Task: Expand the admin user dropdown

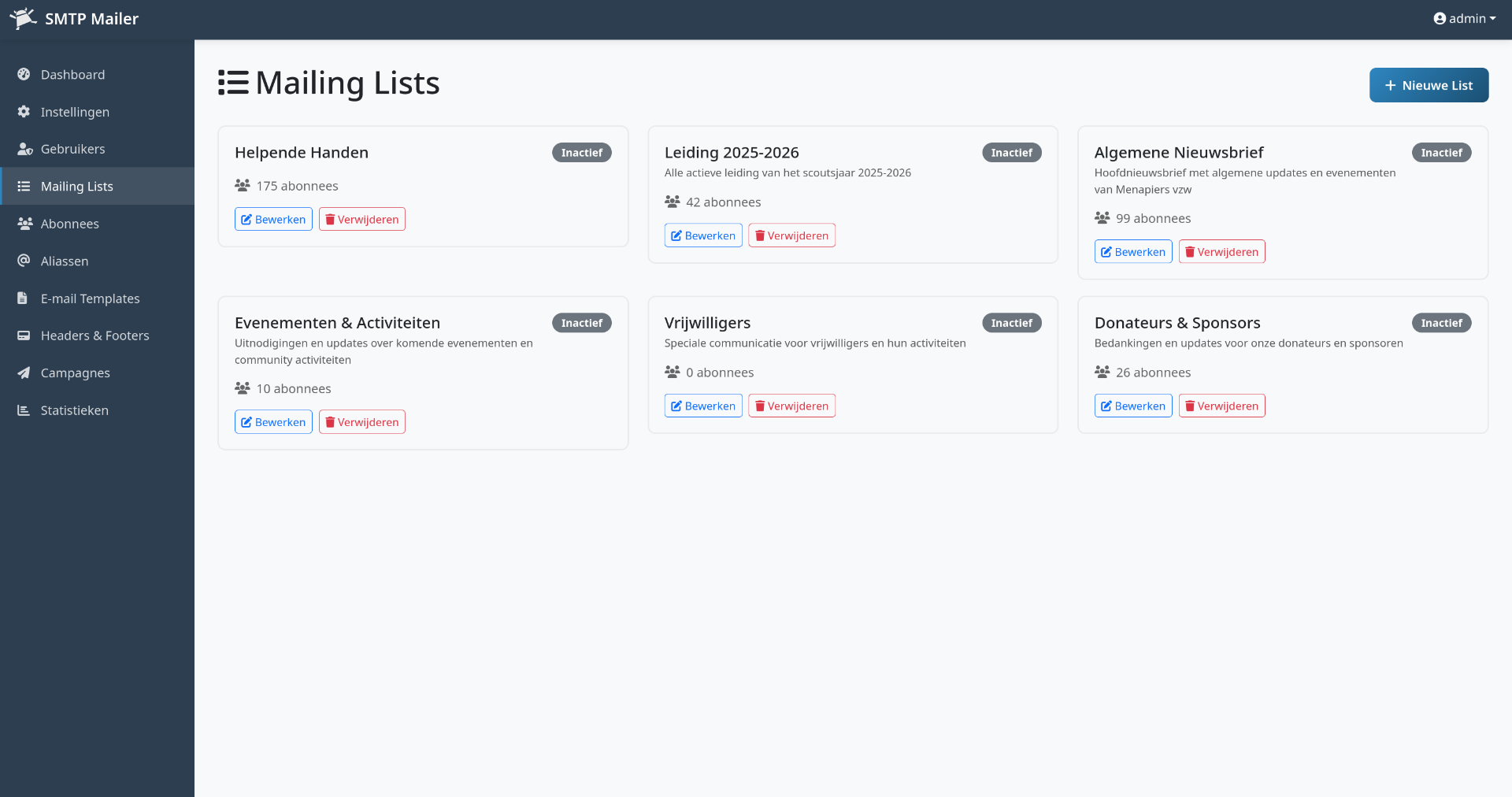Action: [x=1464, y=19]
